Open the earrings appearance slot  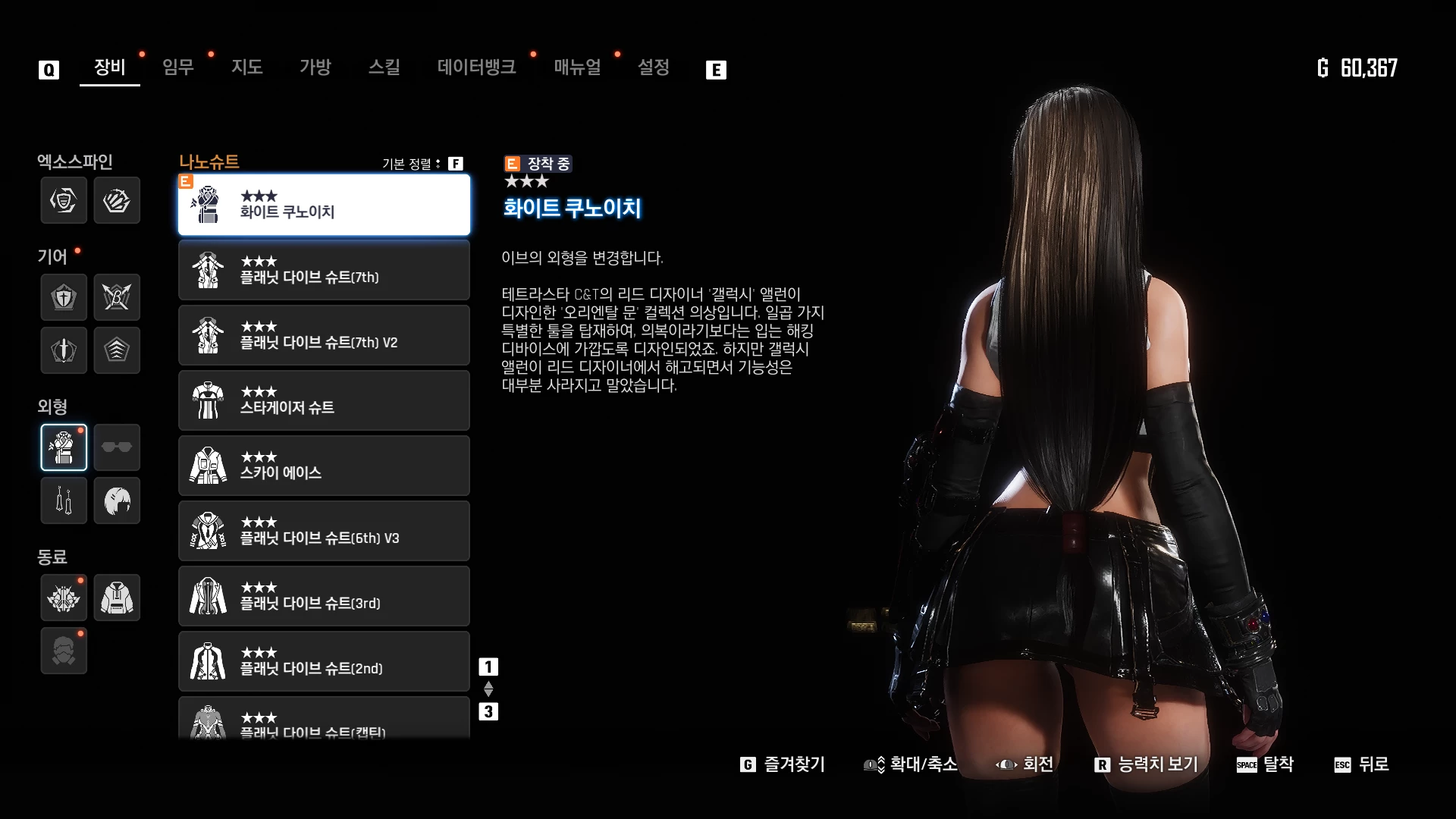coord(64,500)
